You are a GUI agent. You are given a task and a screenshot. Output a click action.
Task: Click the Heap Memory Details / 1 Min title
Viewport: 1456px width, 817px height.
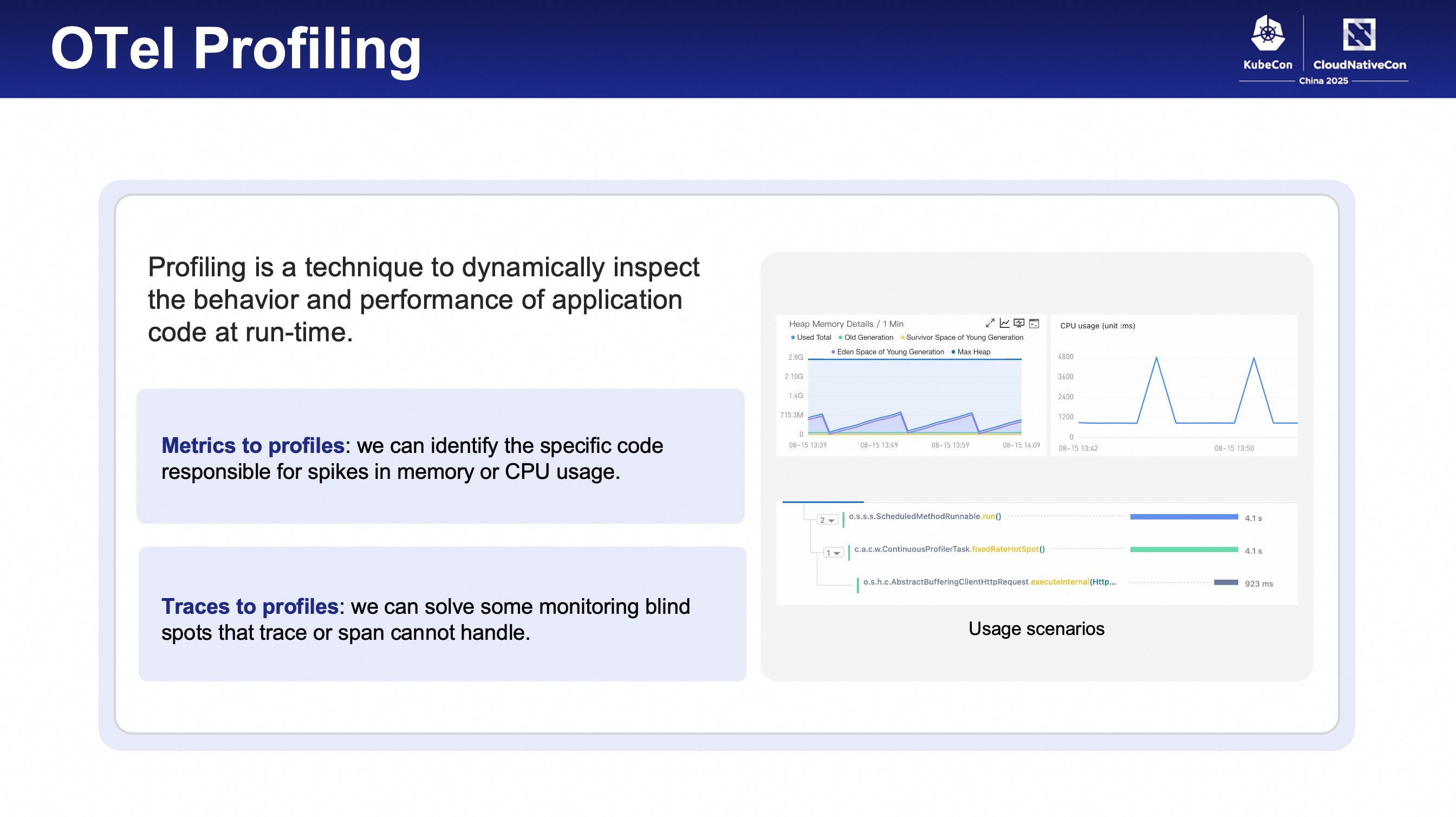click(x=846, y=324)
